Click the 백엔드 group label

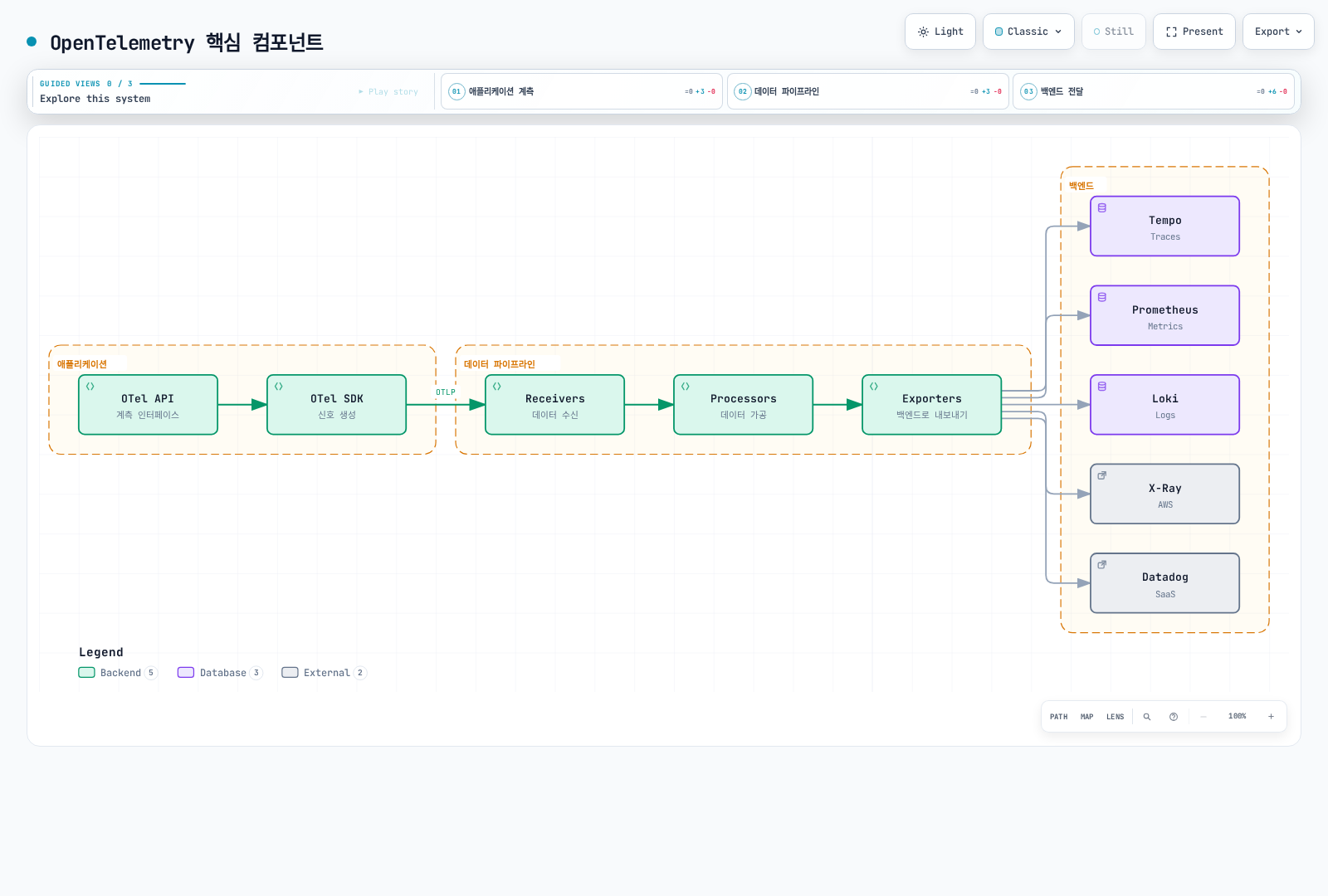[1081, 186]
